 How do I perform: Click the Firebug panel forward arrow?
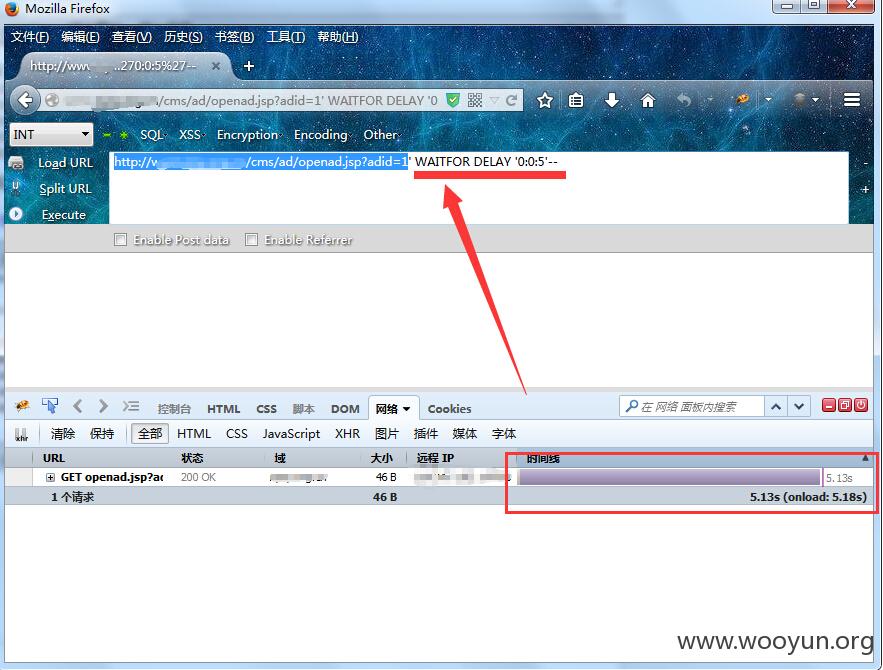coord(102,406)
